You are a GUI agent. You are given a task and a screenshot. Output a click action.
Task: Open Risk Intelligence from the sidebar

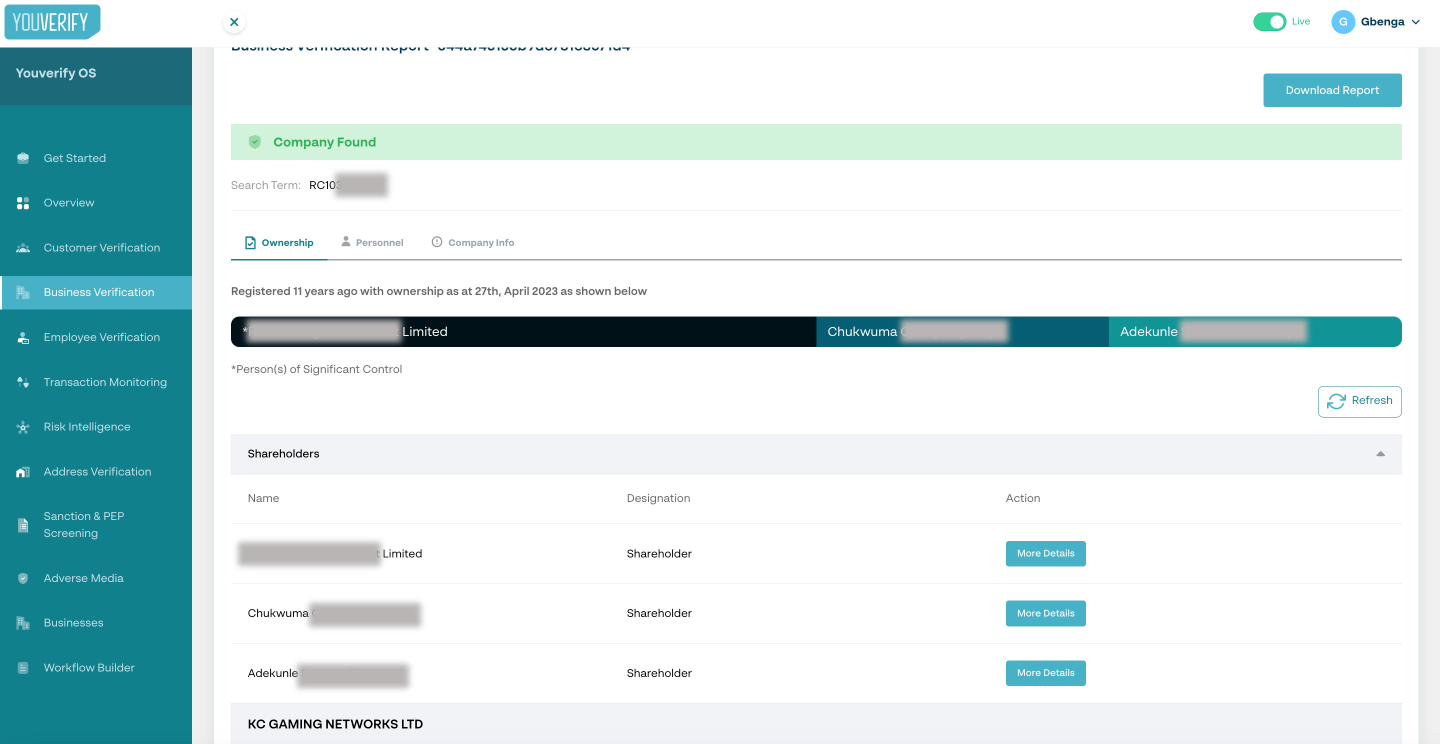[x=87, y=426]
